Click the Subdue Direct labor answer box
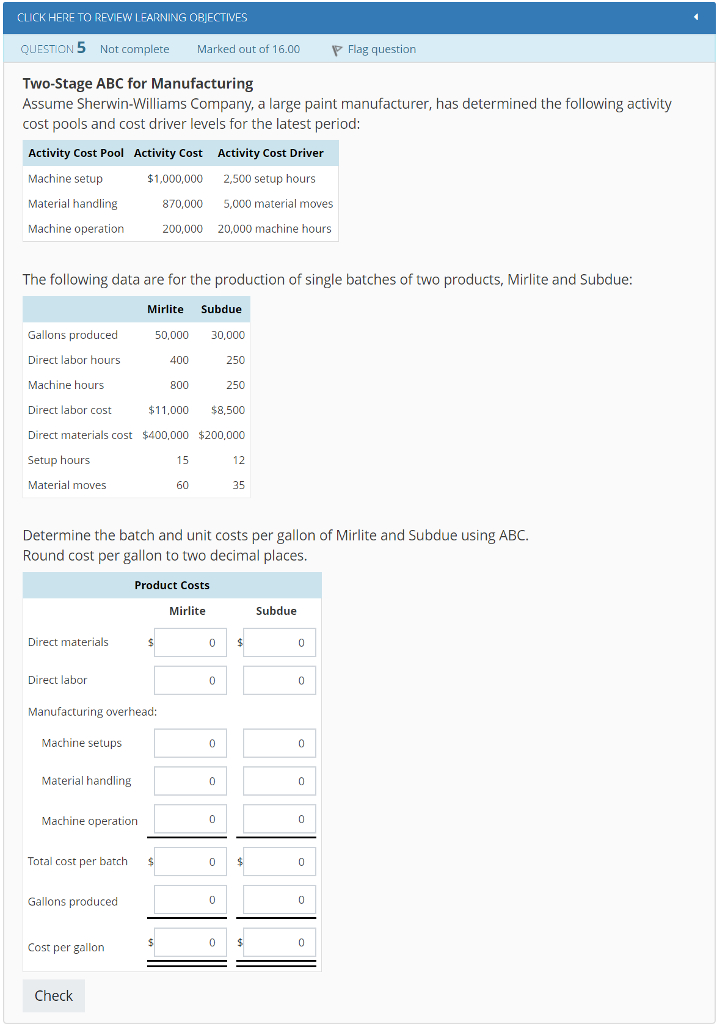Viewport: 717px width, 1024px height. [278, 680]
